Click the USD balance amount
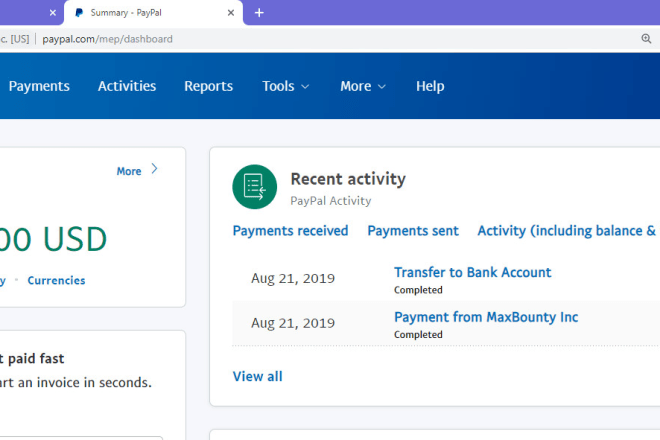Screen dimensions: 660x440 pos(53,239)
